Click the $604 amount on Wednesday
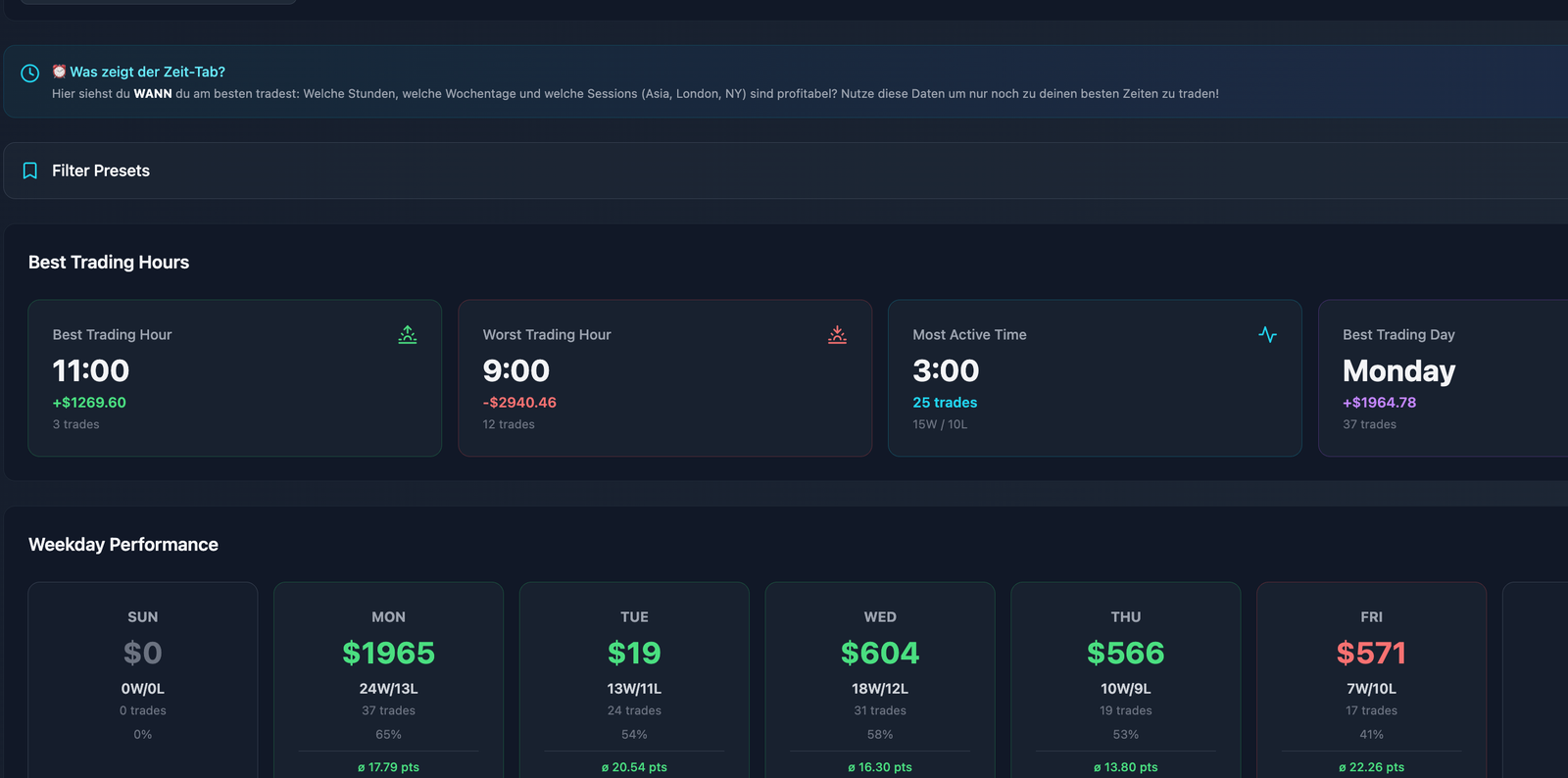The width and height of the screenshot is (1568, 778). pyautogui.click(x=880, y=653)
